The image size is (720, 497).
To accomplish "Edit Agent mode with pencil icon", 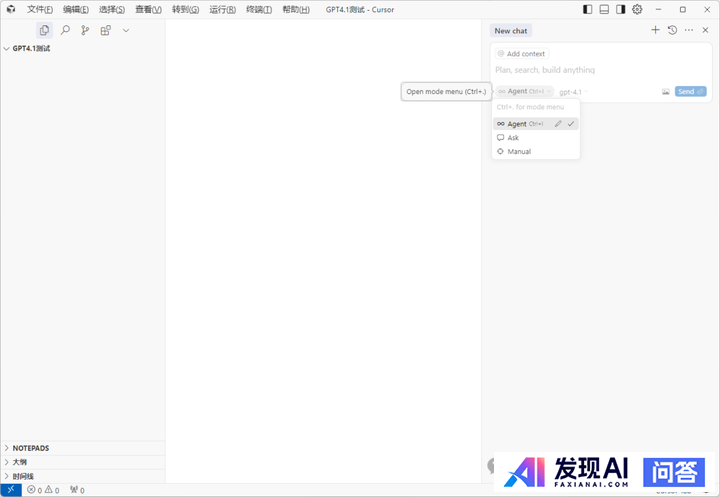I will coord(558,124).
